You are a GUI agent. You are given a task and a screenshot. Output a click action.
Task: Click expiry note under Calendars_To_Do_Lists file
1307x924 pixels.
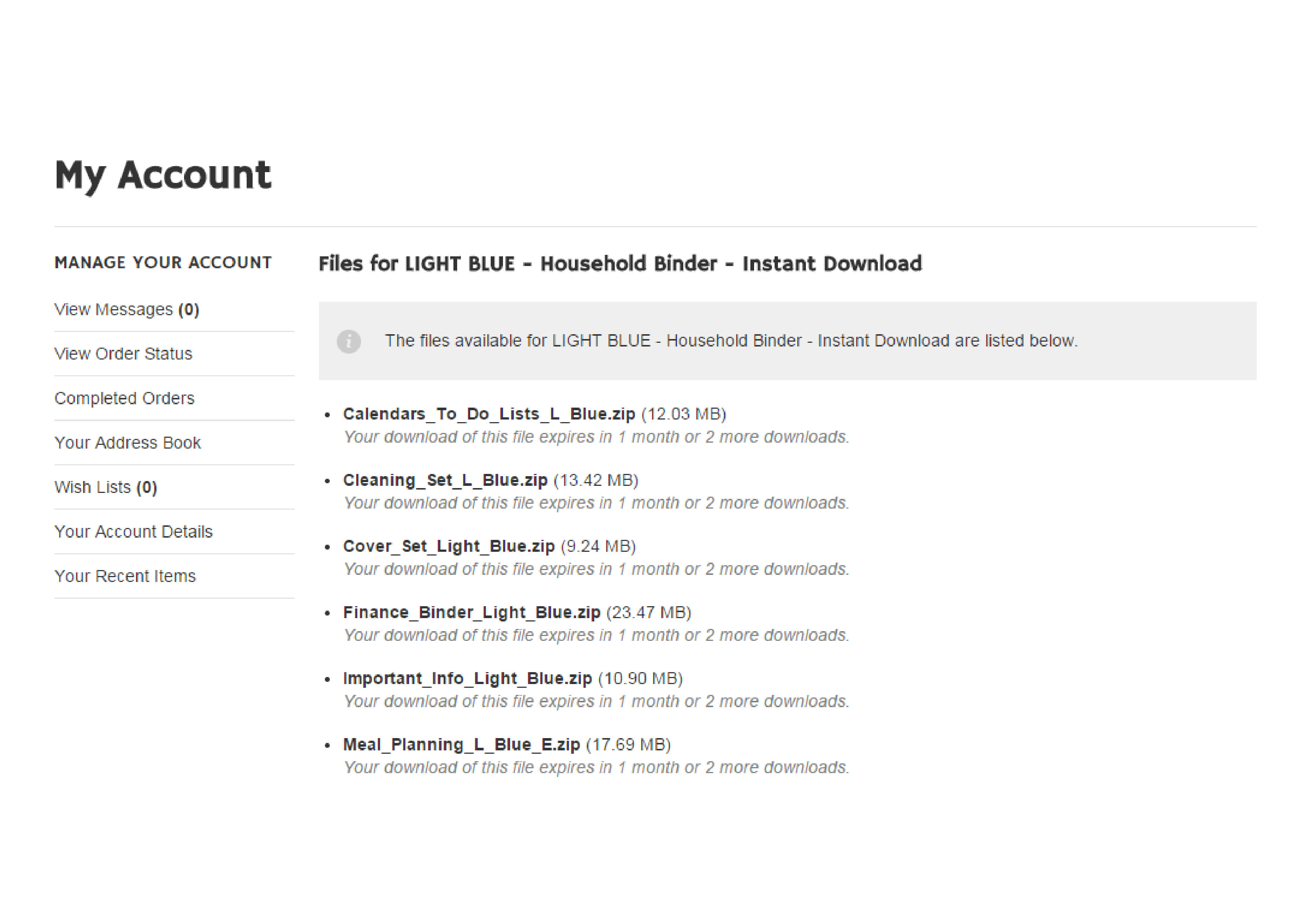pos(596,437)
